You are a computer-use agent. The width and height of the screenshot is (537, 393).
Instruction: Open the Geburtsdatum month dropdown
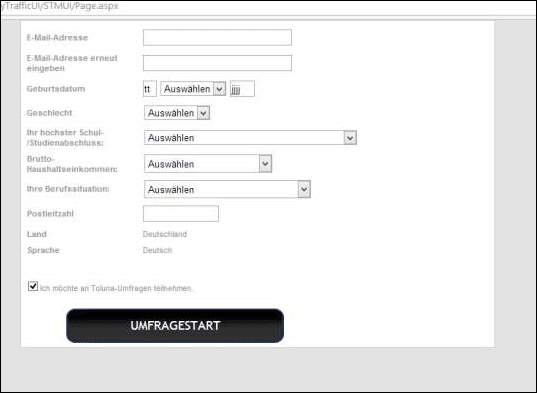click(193, 89)
